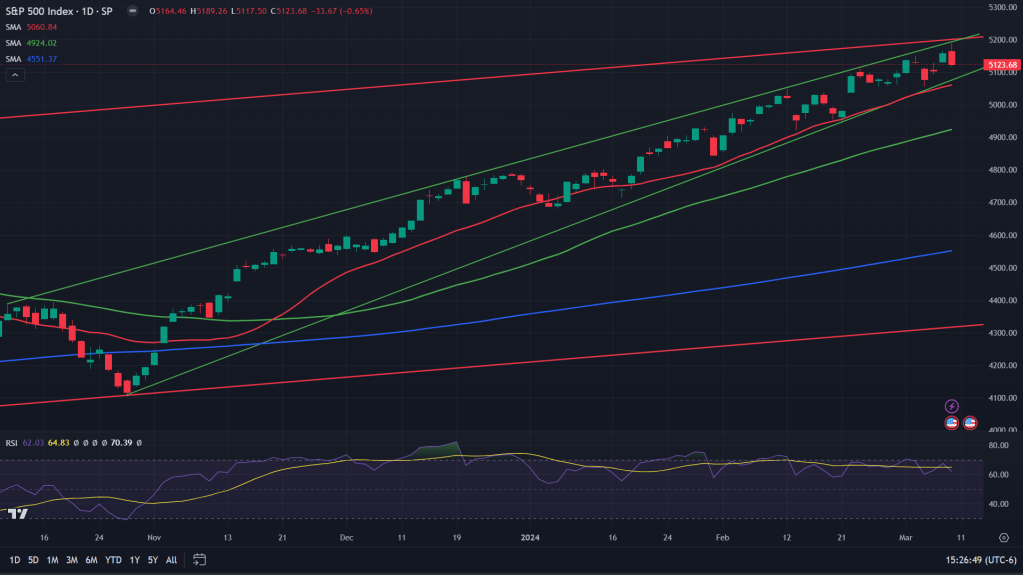Click the right US flag economic event icon
This screenshot has height=575, width=1023.
click(969, 423)
